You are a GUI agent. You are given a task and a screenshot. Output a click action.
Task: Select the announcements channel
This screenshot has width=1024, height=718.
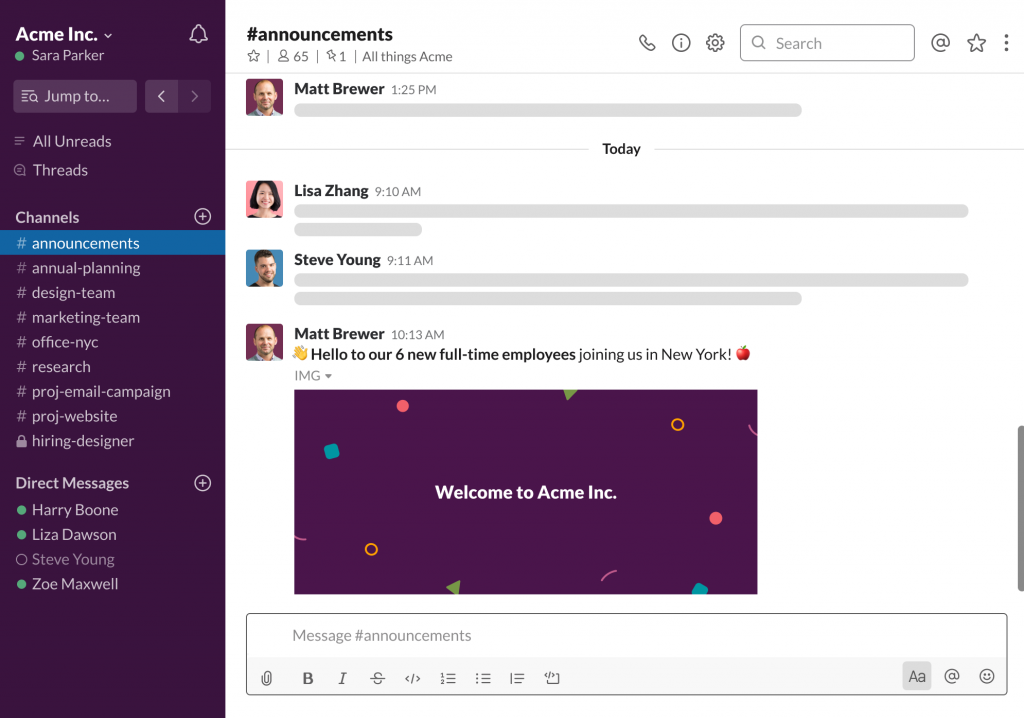(x=112, y=243)
